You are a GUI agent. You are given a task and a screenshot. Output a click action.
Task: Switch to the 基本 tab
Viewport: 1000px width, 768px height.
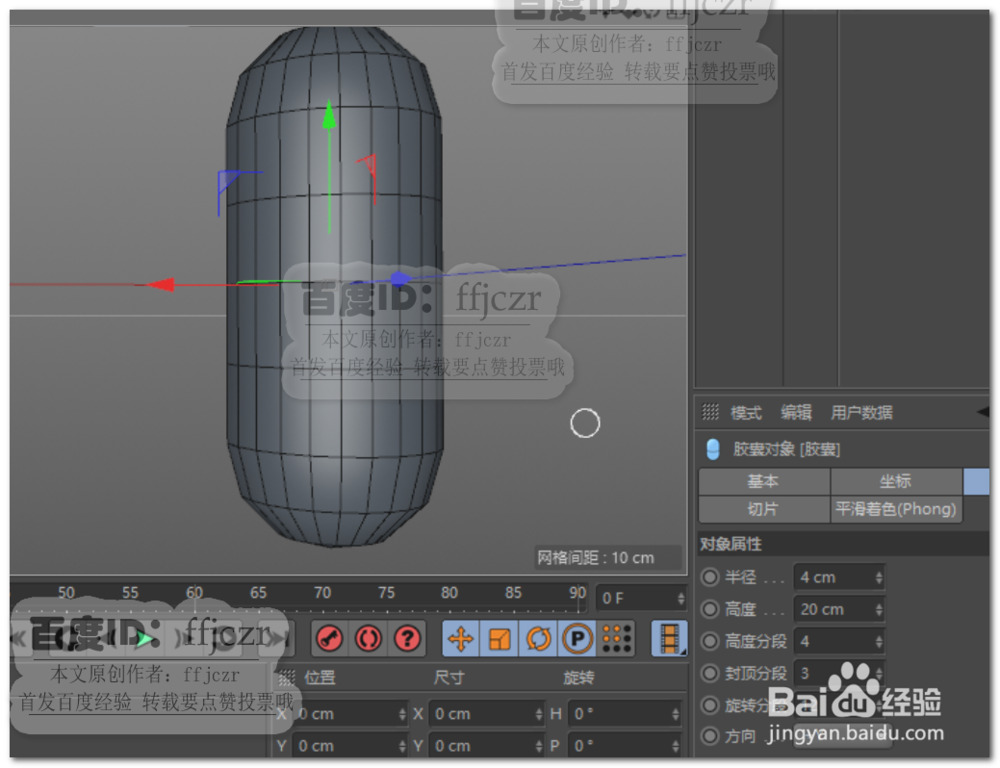pyautogui.click(x=763, y=481)
